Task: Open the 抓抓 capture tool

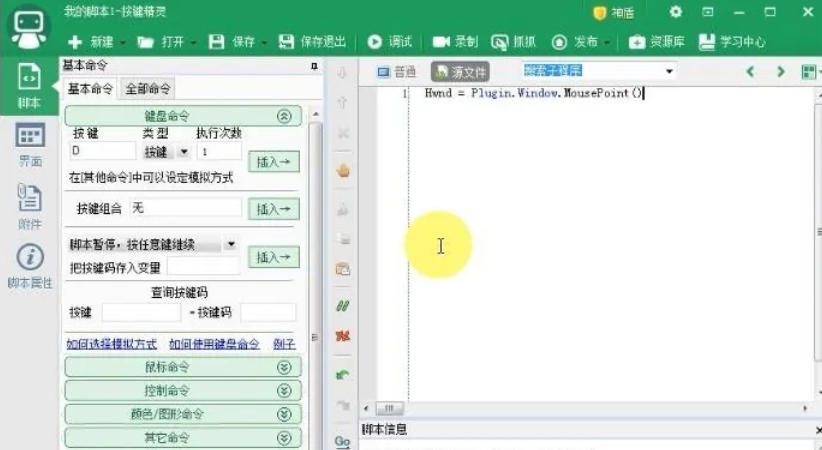Action: pyautogui.click(x=513, y=42)
